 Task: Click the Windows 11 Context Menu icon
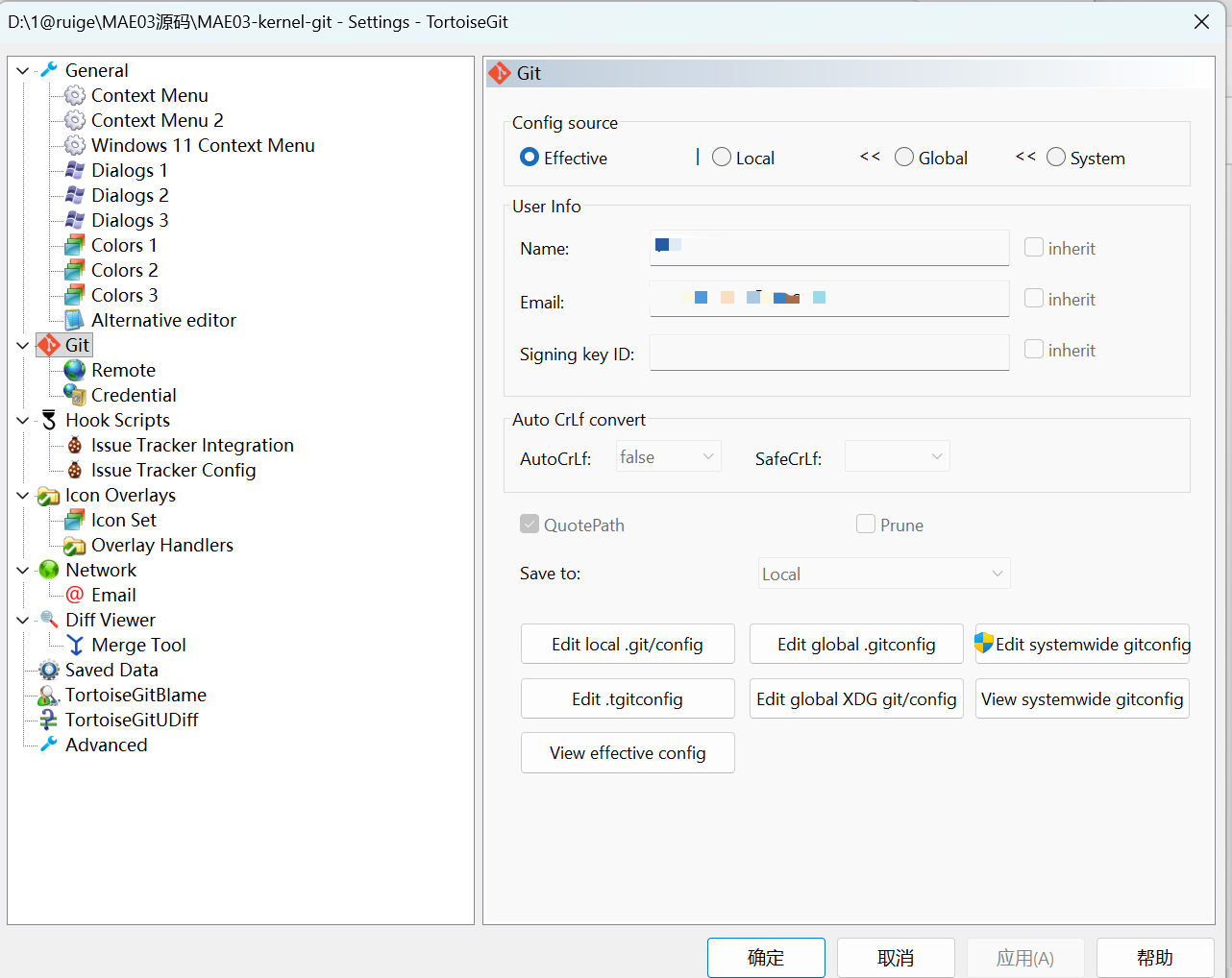point(75,145)
